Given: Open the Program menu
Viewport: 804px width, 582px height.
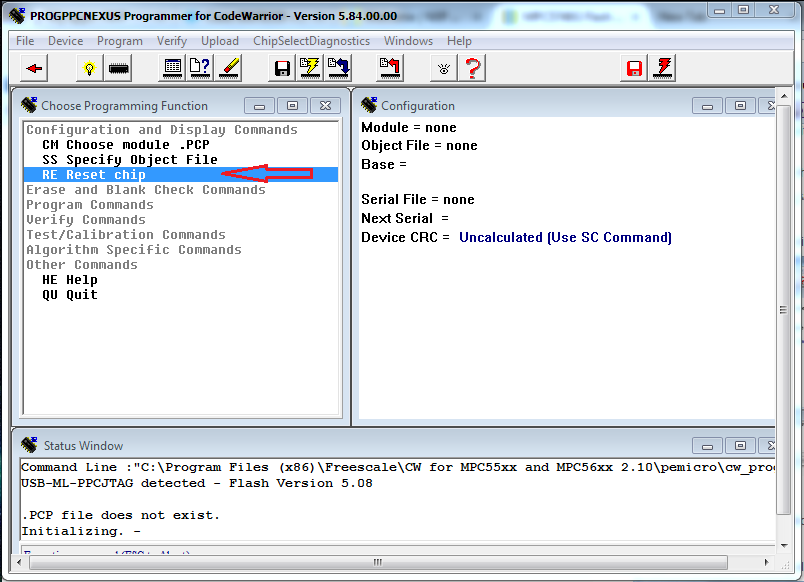Looking at the screenshot, I should (x=120, y=41).
